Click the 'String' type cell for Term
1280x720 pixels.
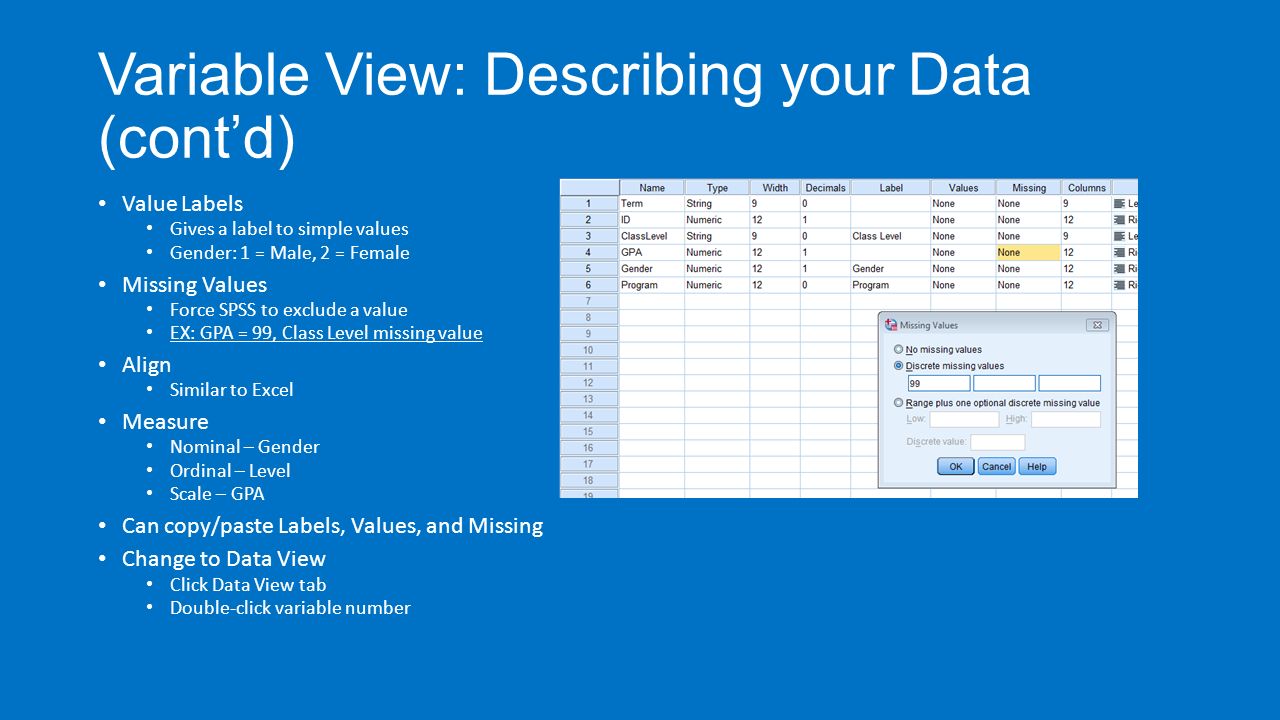click(717, 203)
